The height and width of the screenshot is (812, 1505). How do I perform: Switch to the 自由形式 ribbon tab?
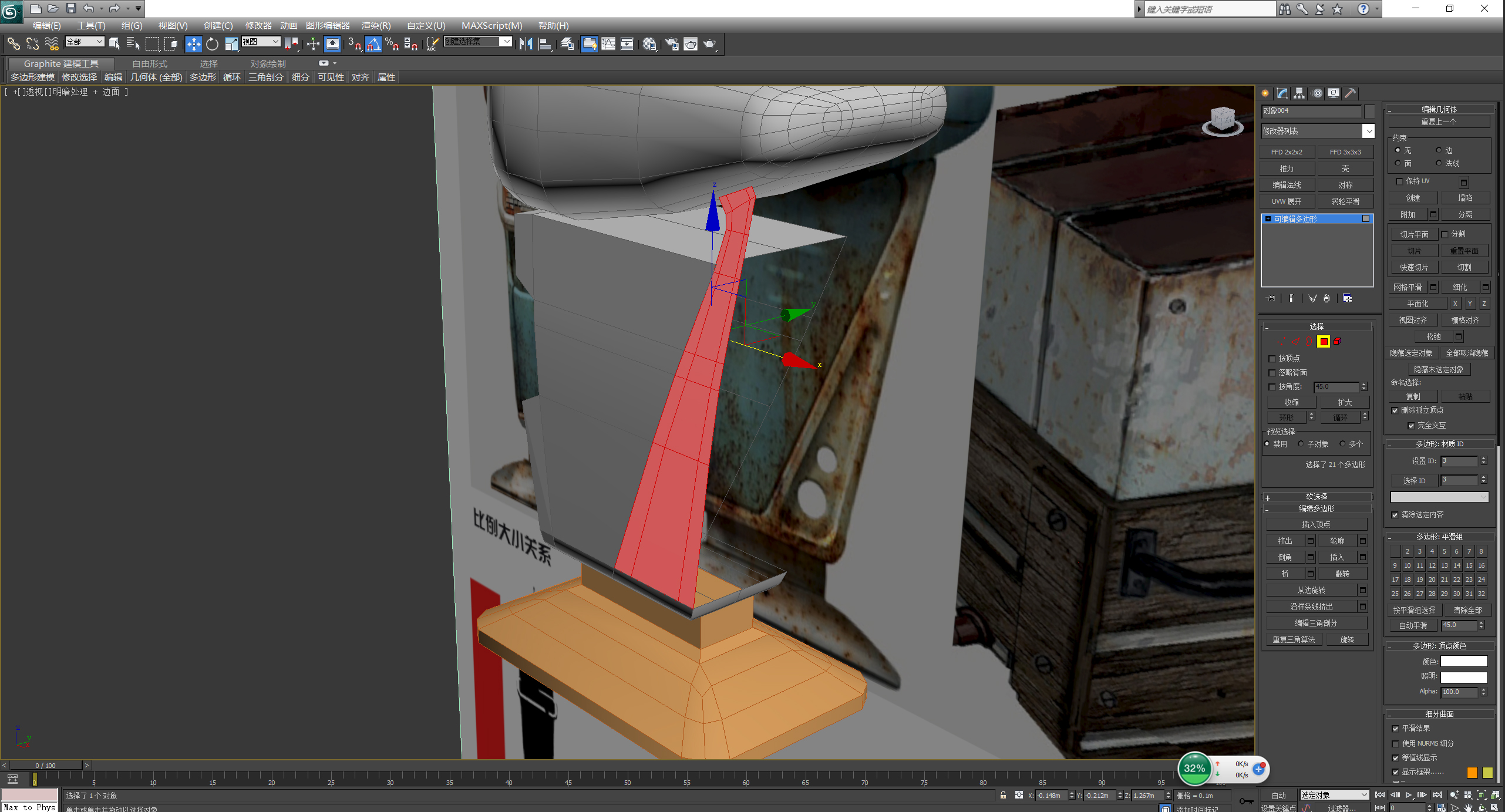[149, 63]
